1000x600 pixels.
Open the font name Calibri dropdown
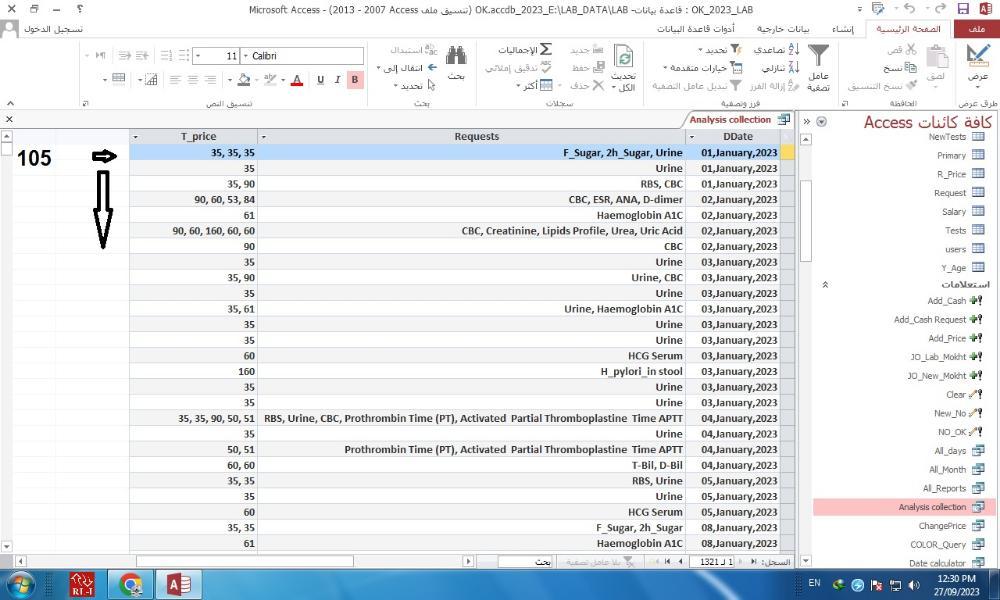pyautogui.click(x=246, y=56)
